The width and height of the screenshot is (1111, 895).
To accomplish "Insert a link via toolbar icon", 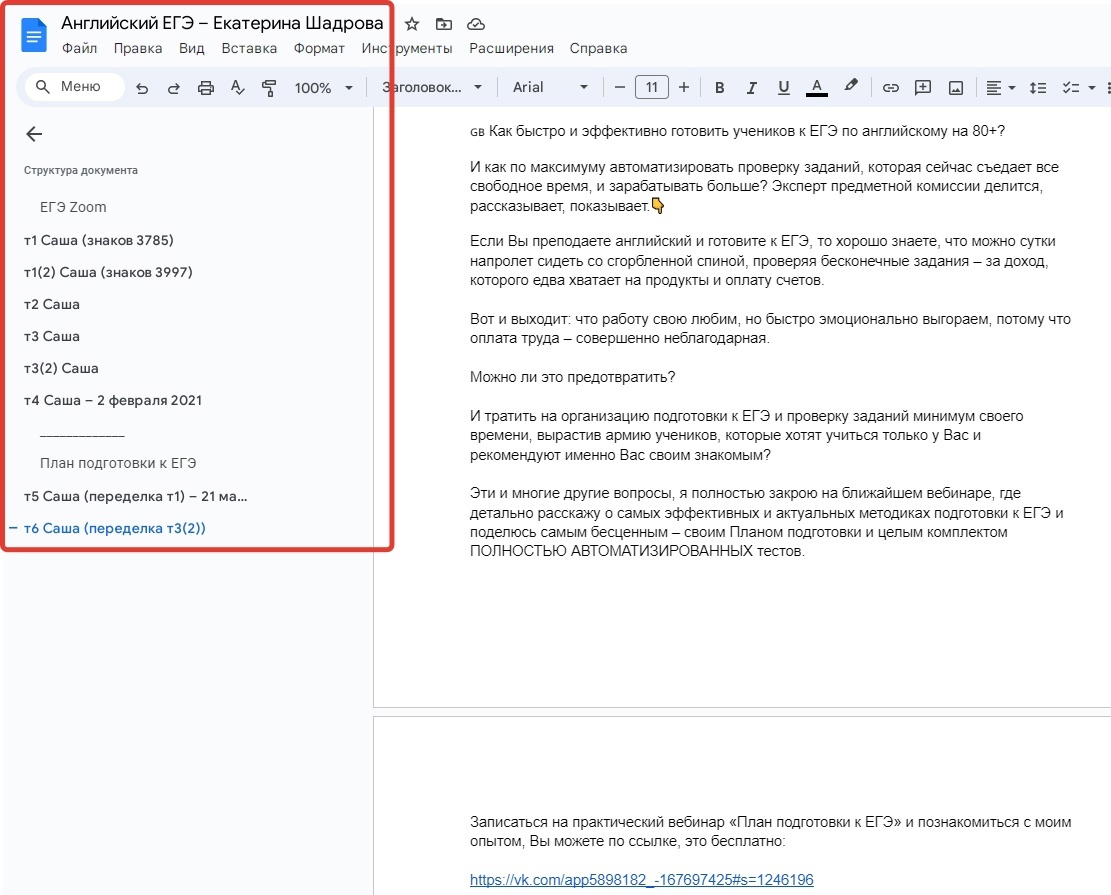I will [891, 87].
